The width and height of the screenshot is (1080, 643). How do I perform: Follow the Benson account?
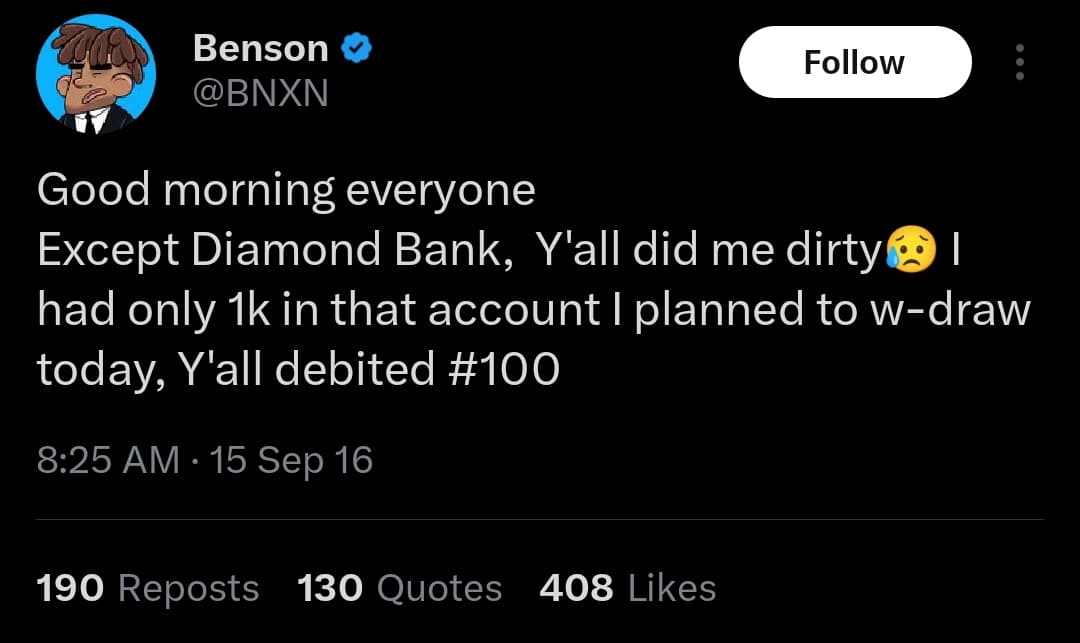pyautogui.click(x=854, y=62)
